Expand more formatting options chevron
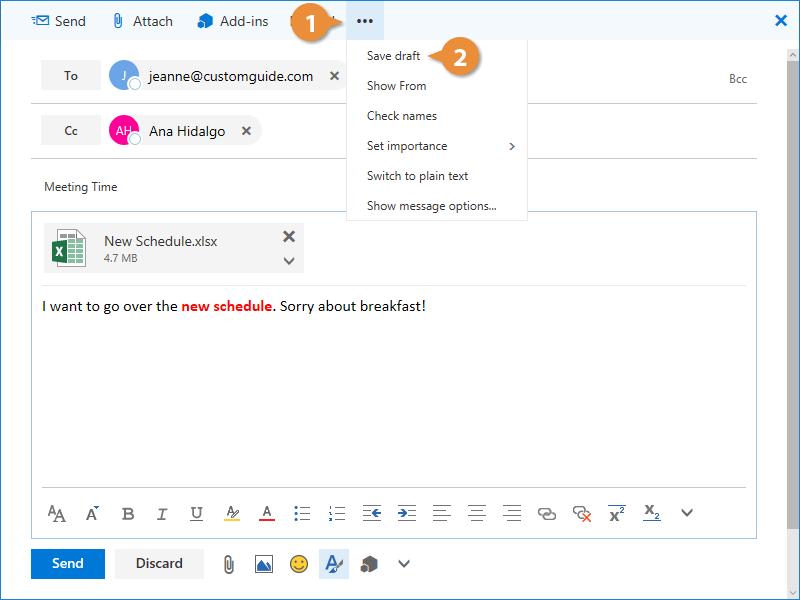Screen dimensions: 800x600 coord(687,513)
